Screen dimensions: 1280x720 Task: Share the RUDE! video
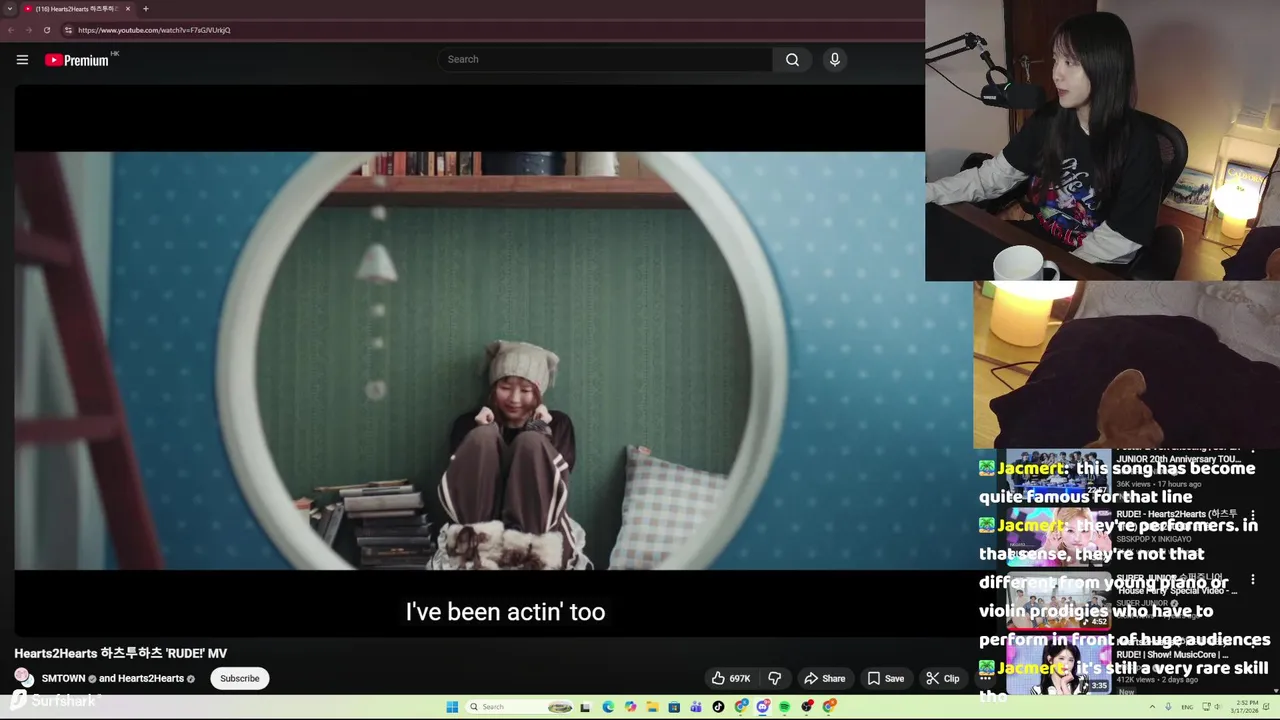point(825,678)
